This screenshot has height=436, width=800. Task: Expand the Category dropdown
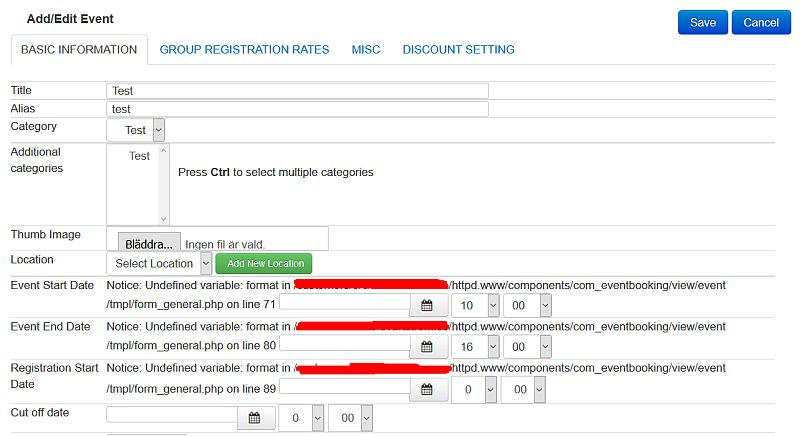[136, 130]
